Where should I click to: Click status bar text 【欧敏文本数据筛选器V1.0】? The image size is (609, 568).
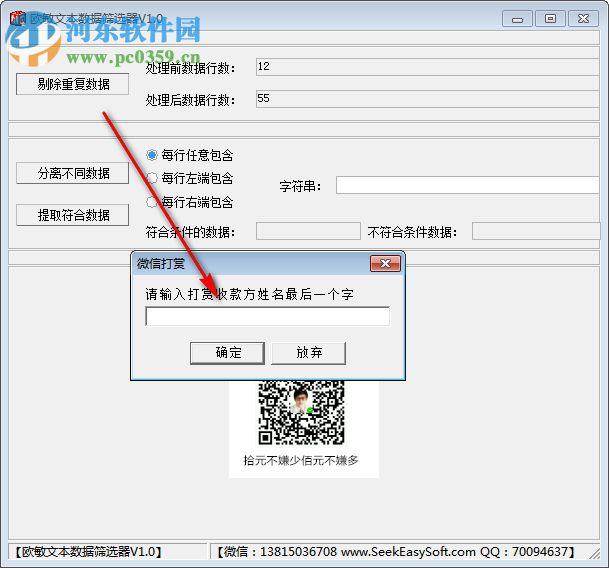[x=88, y=552]
